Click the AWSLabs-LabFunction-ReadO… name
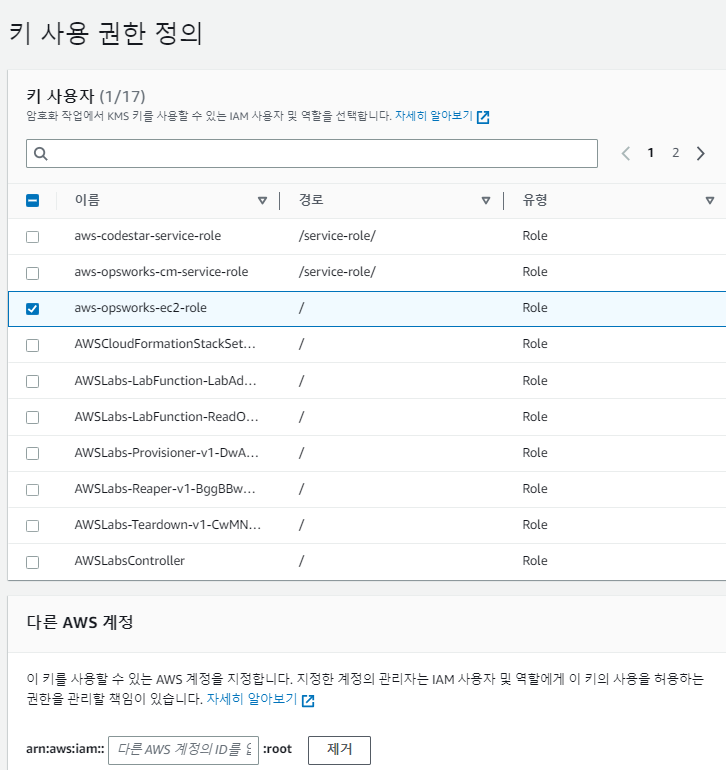The width and height of the screenshot is (726, 770). click(167, 416)
